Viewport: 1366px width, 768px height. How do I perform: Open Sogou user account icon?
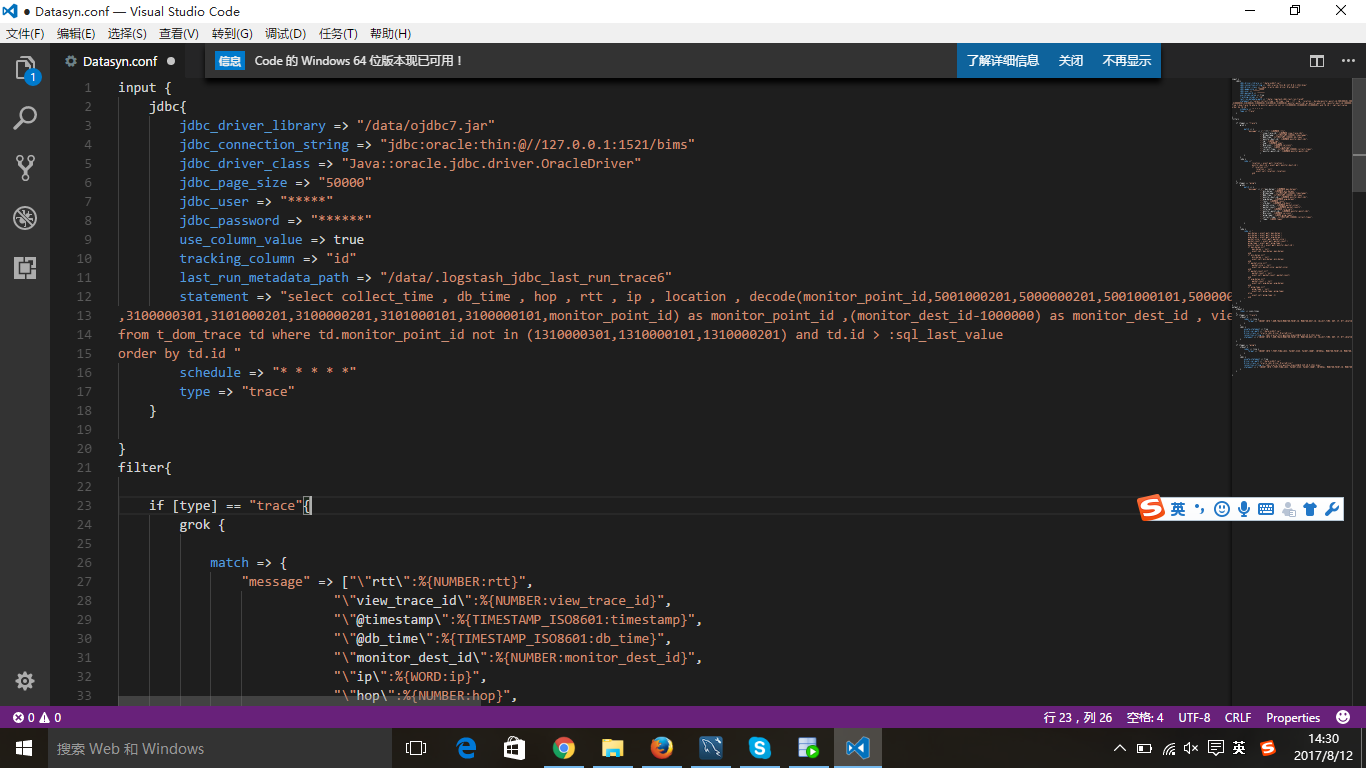1288,509
